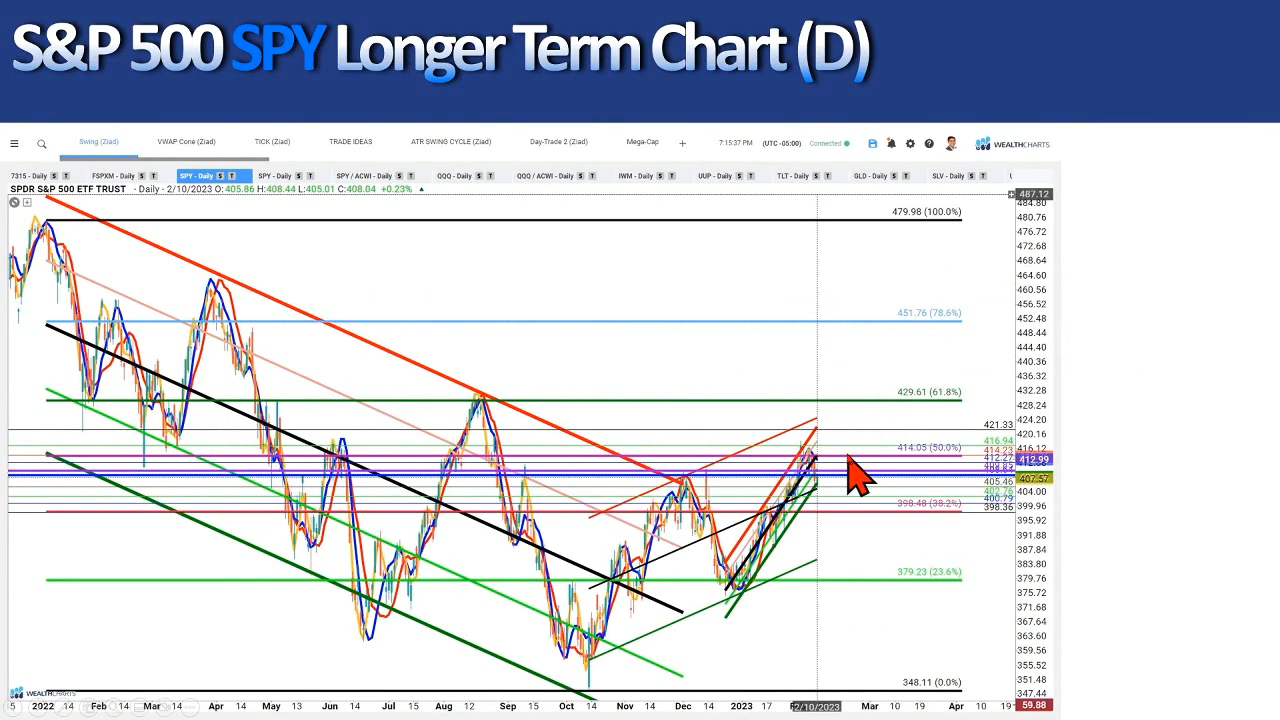This screenshot has height=720, width=1280.
Task: Toggle the S button on SPY / ACWI - Daily tab
Action: 400,176
